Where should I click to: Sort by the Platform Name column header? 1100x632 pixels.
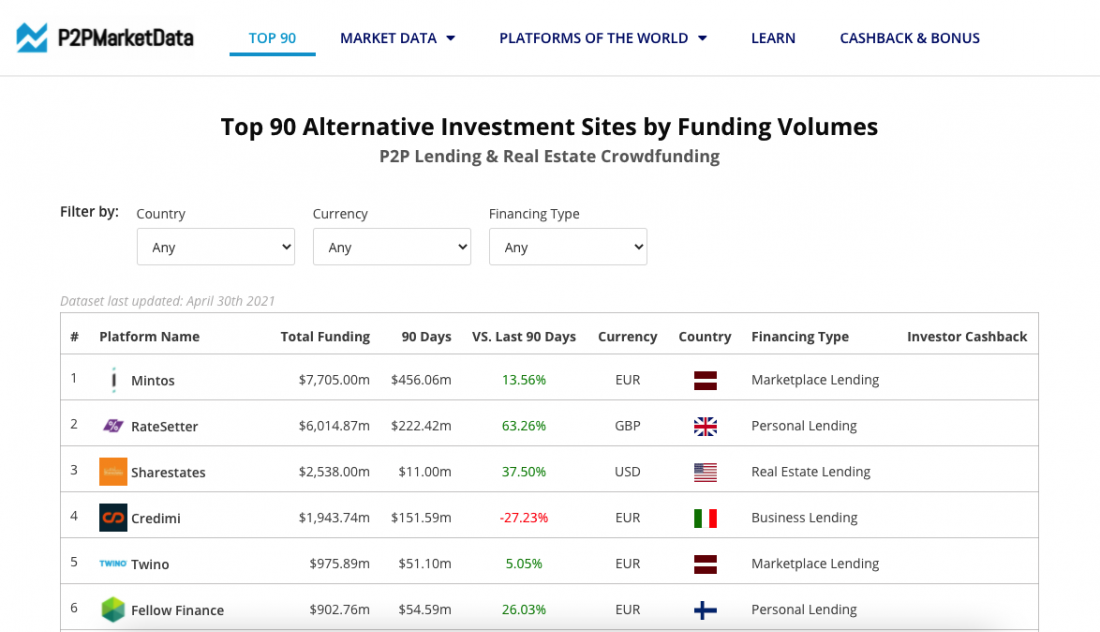click(149, 337)
